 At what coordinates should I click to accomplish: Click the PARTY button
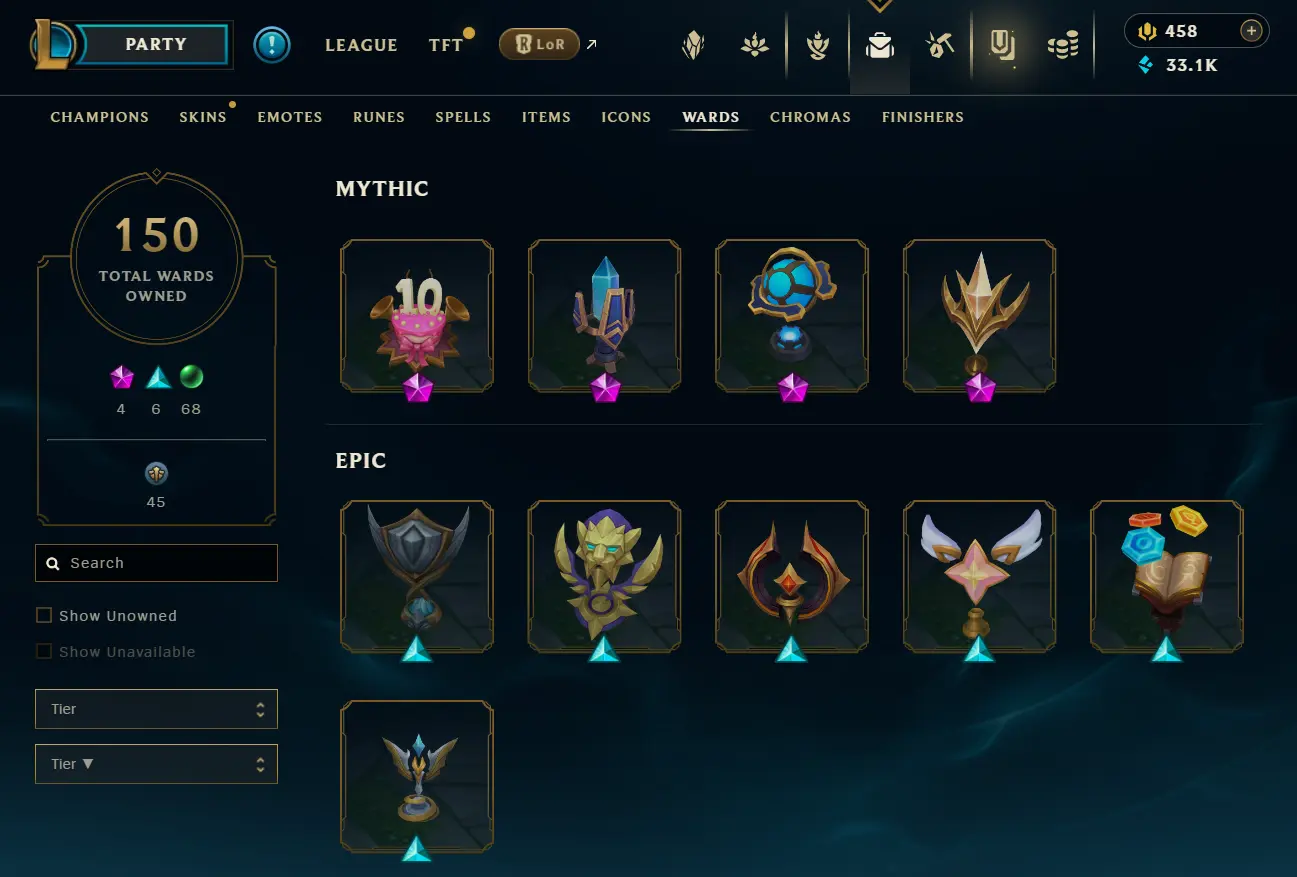tap(156, 45)
